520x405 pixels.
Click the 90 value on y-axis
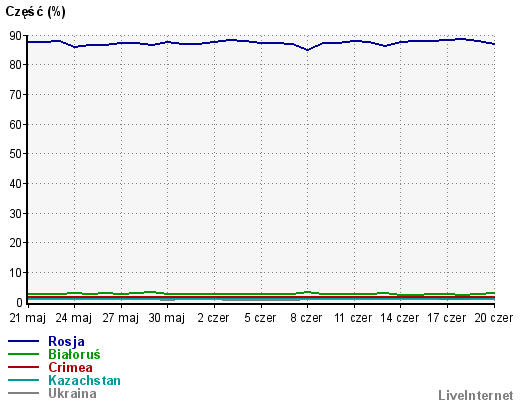pos(16,36)
